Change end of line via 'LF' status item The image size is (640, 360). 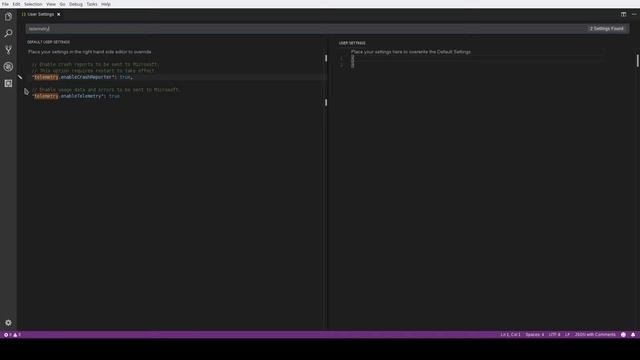(x=567, y=335)
